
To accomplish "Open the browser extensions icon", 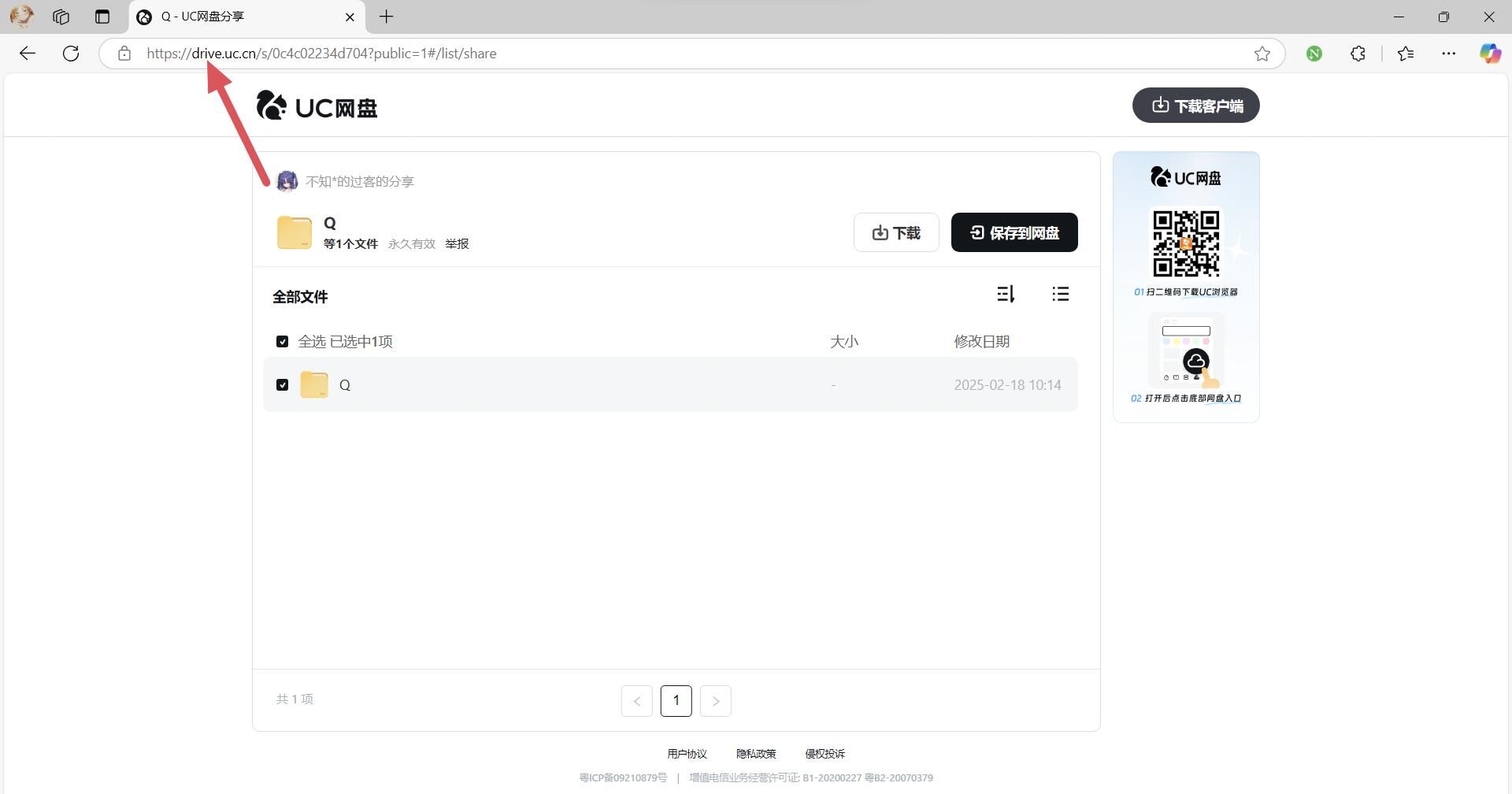I will 1358,54.
